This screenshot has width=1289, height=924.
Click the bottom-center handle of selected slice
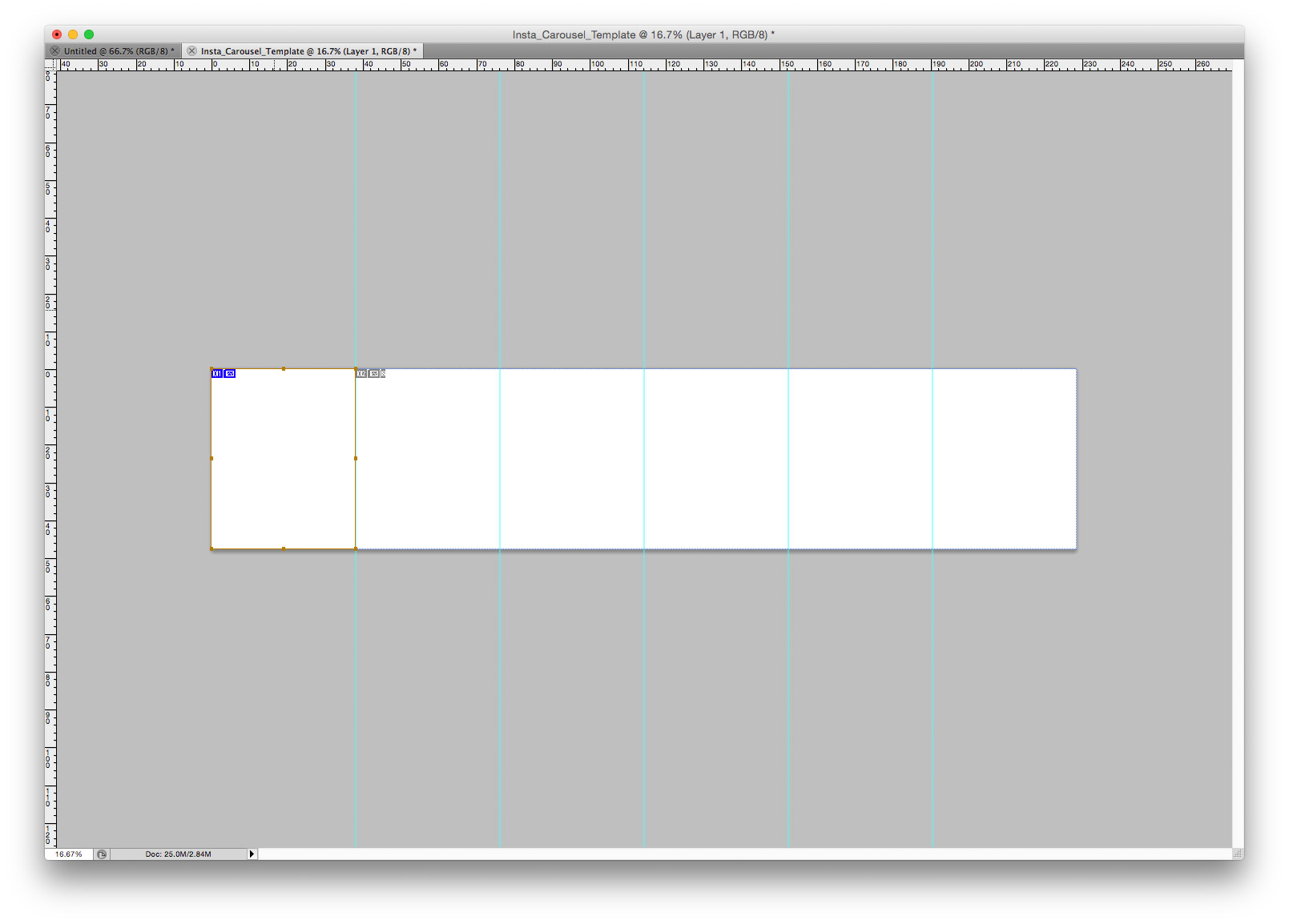point(284,548)
